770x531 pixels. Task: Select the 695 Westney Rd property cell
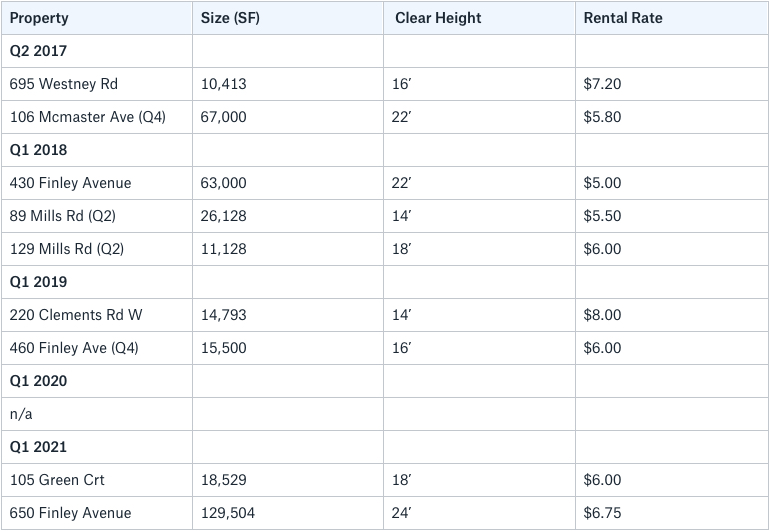97,84
